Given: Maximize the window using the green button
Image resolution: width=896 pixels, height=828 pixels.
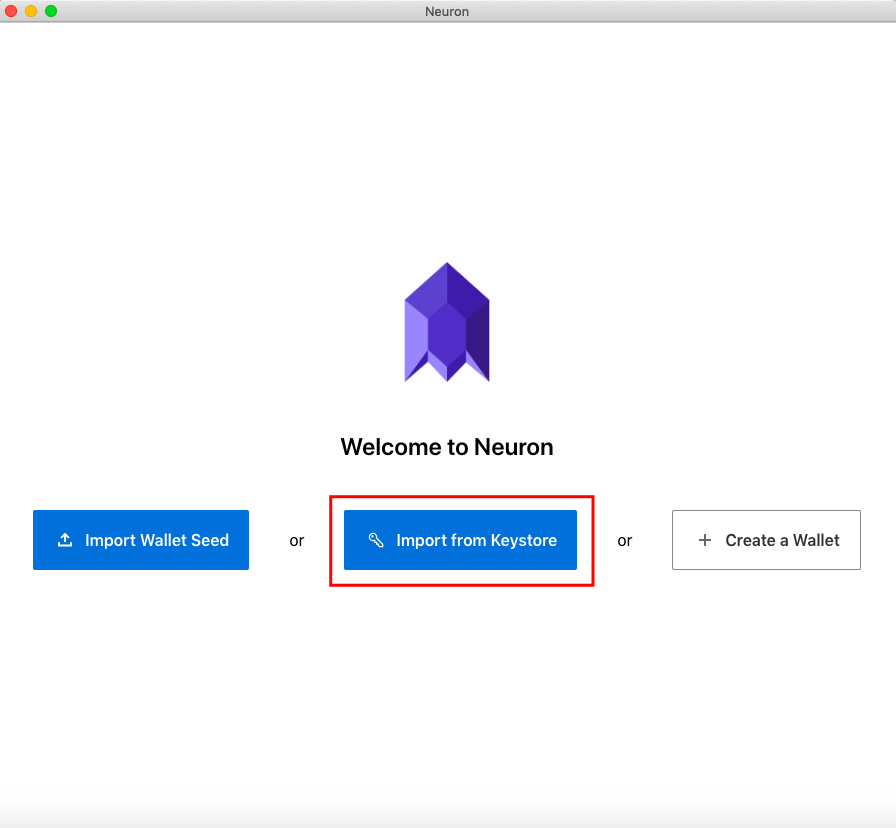Looking at the screenshot, I should pos(51,11).
